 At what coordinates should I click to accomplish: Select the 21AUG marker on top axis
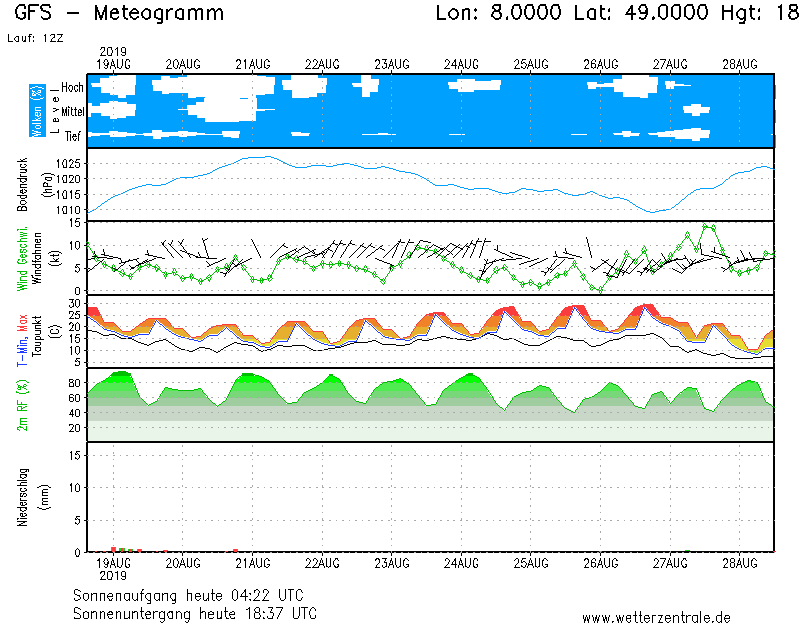(x=253, y=64)
